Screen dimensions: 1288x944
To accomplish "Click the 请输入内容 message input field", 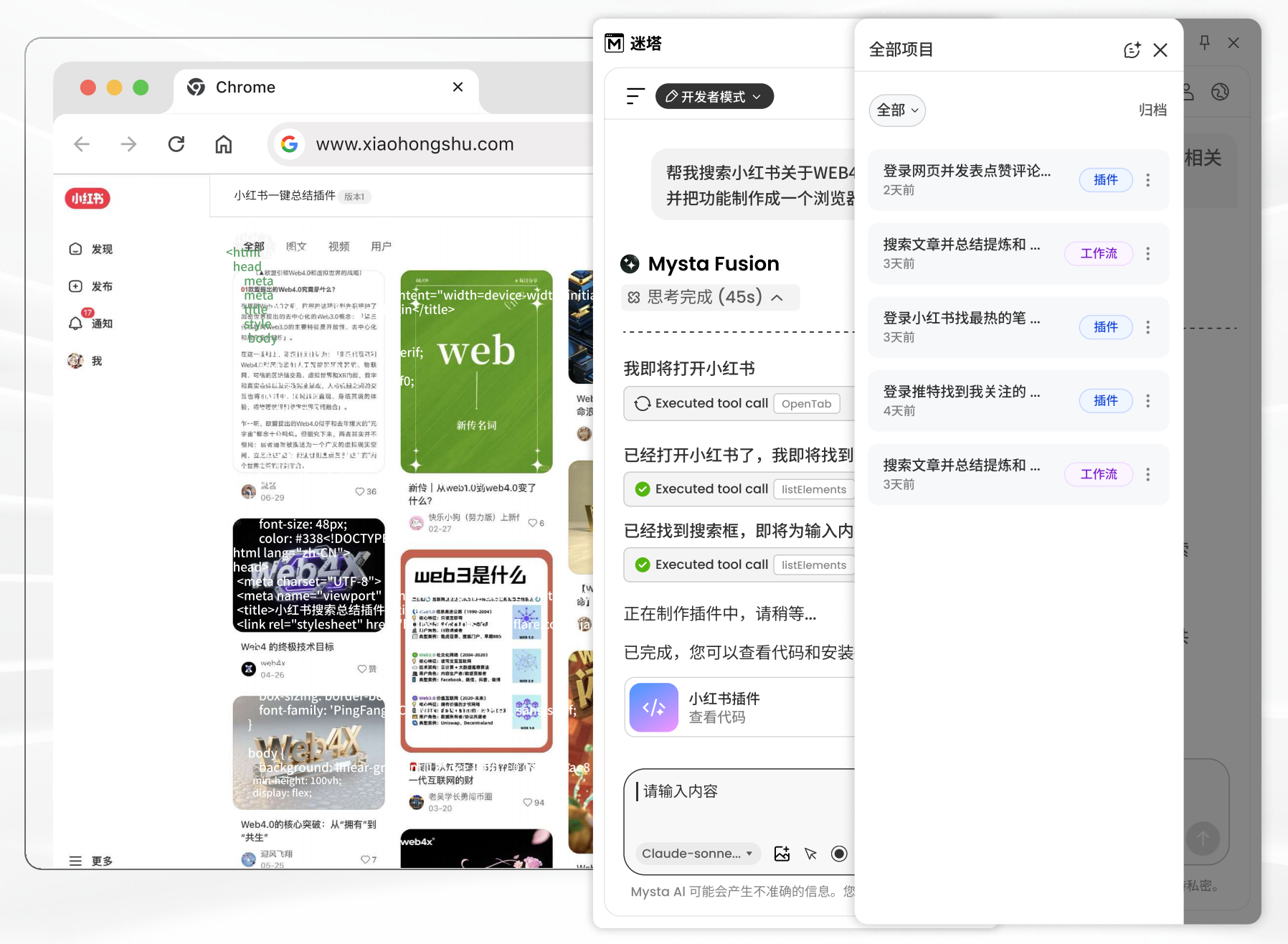I will click(x=739, y=792).
